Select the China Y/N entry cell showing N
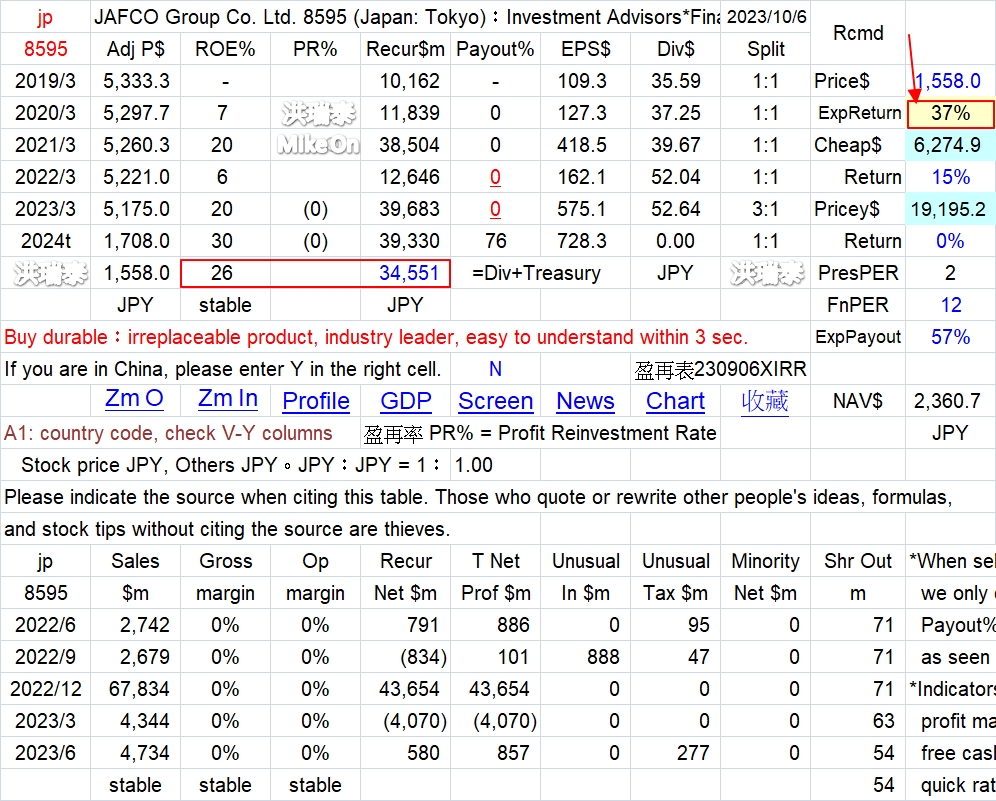Viewport: 996px width, 801px height. (495, 369)
